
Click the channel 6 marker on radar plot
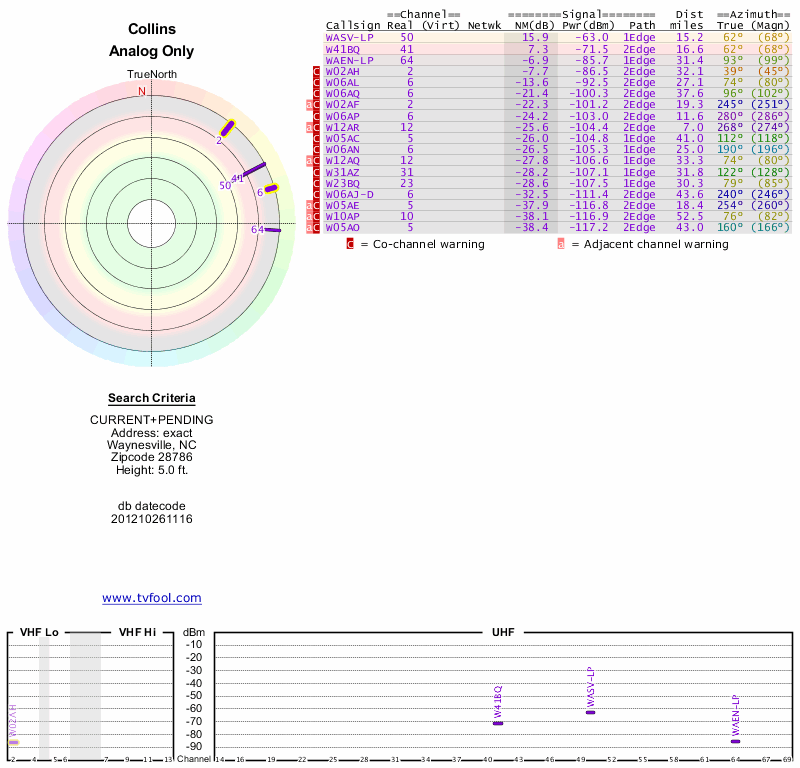coord(270,188)
